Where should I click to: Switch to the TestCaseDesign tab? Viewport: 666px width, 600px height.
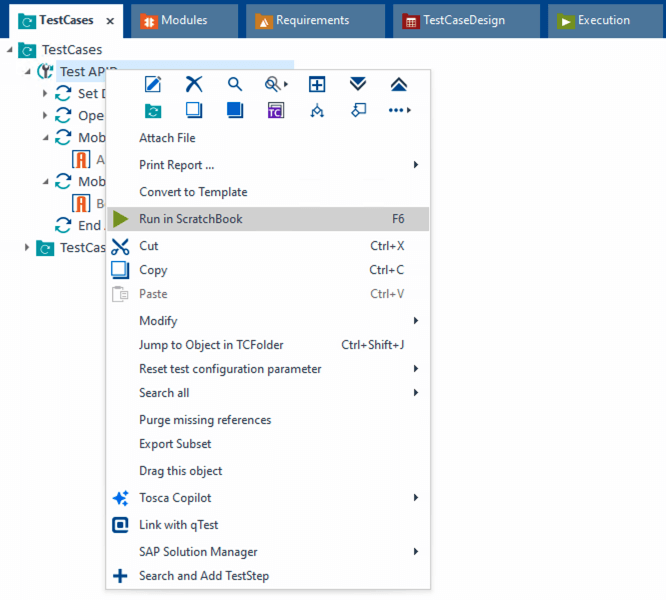pyautogui.click(x=466, y=21)
